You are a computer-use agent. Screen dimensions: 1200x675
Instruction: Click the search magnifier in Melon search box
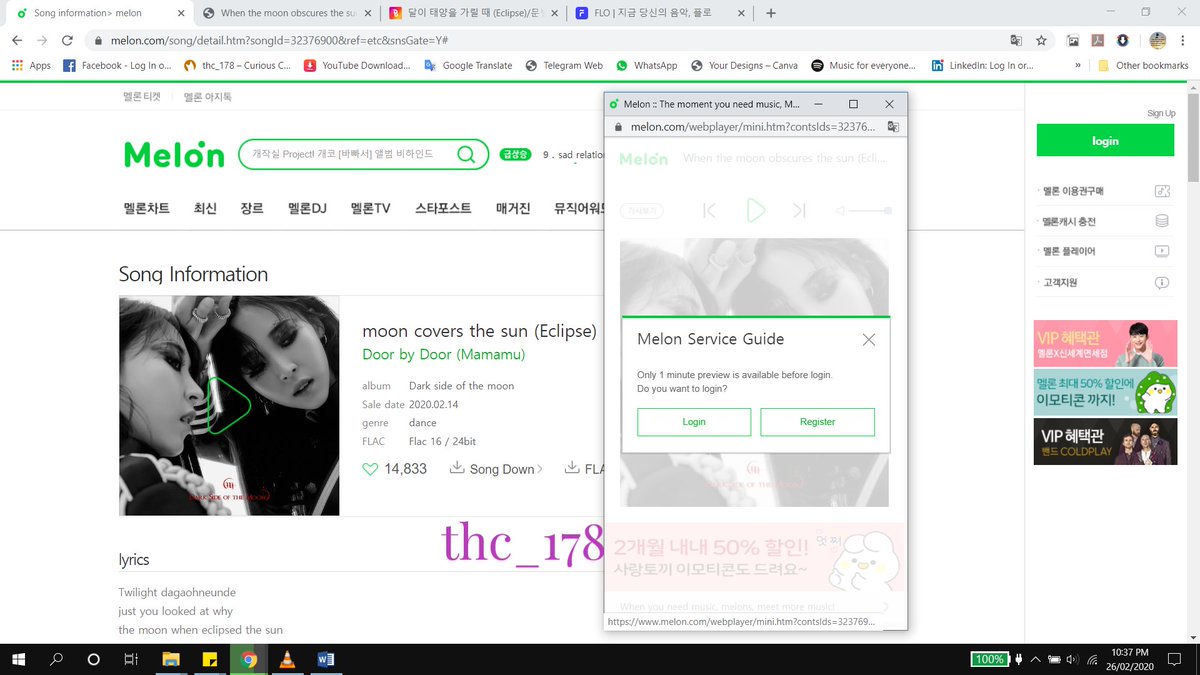pos(466,154)
